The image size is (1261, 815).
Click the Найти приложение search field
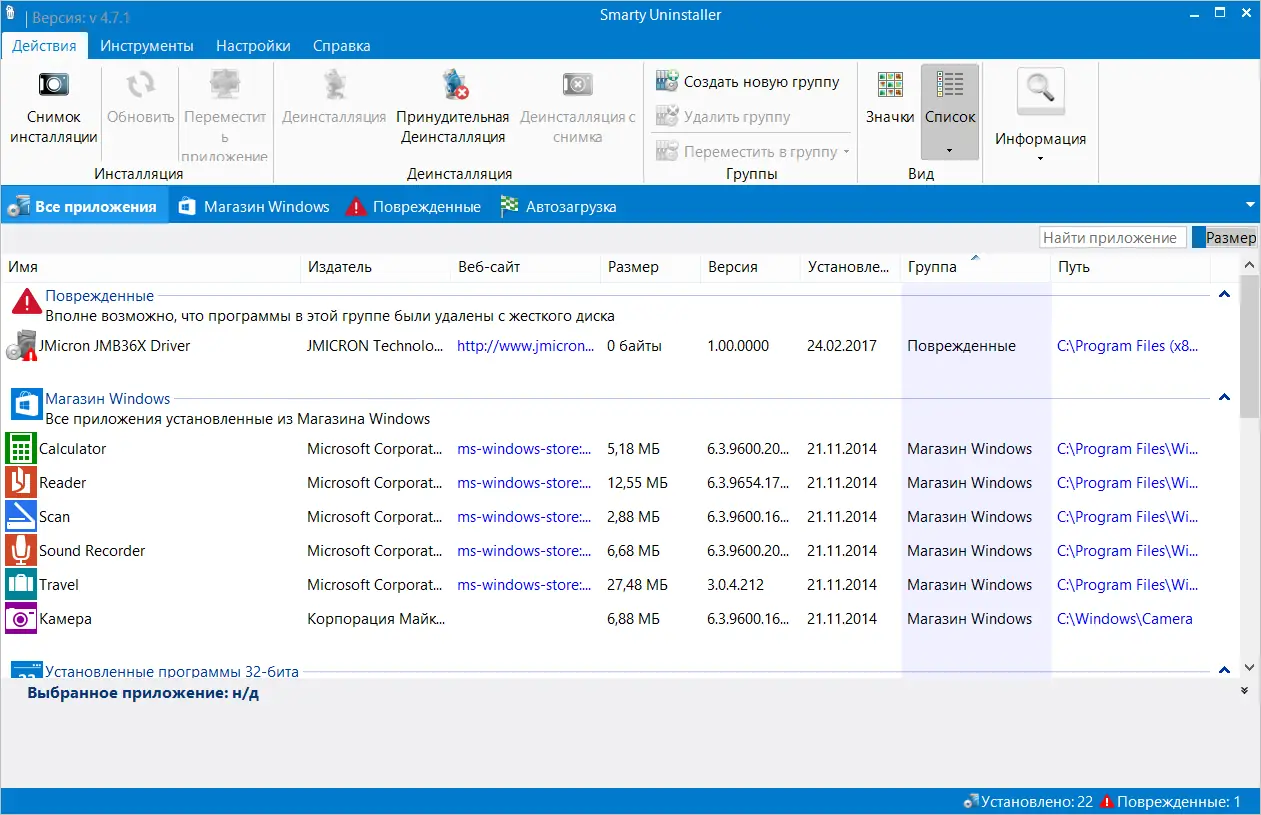pos(1112,238)
